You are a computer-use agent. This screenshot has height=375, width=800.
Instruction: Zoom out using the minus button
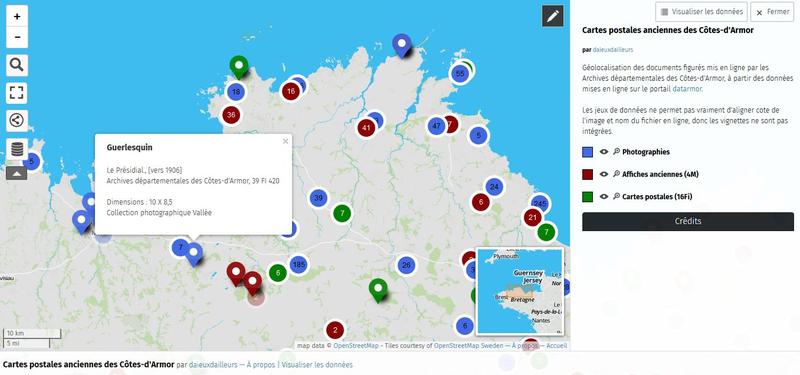pos(17,37)
